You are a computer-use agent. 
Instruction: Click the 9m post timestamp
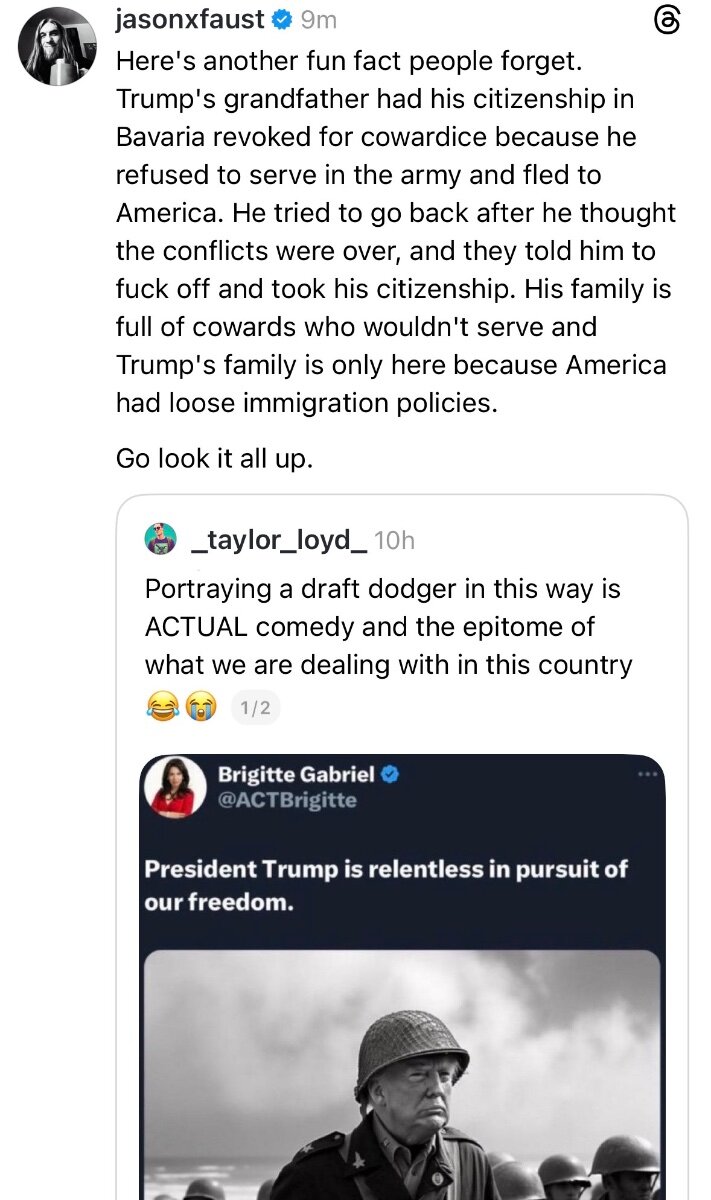click(x=319, y=19)
